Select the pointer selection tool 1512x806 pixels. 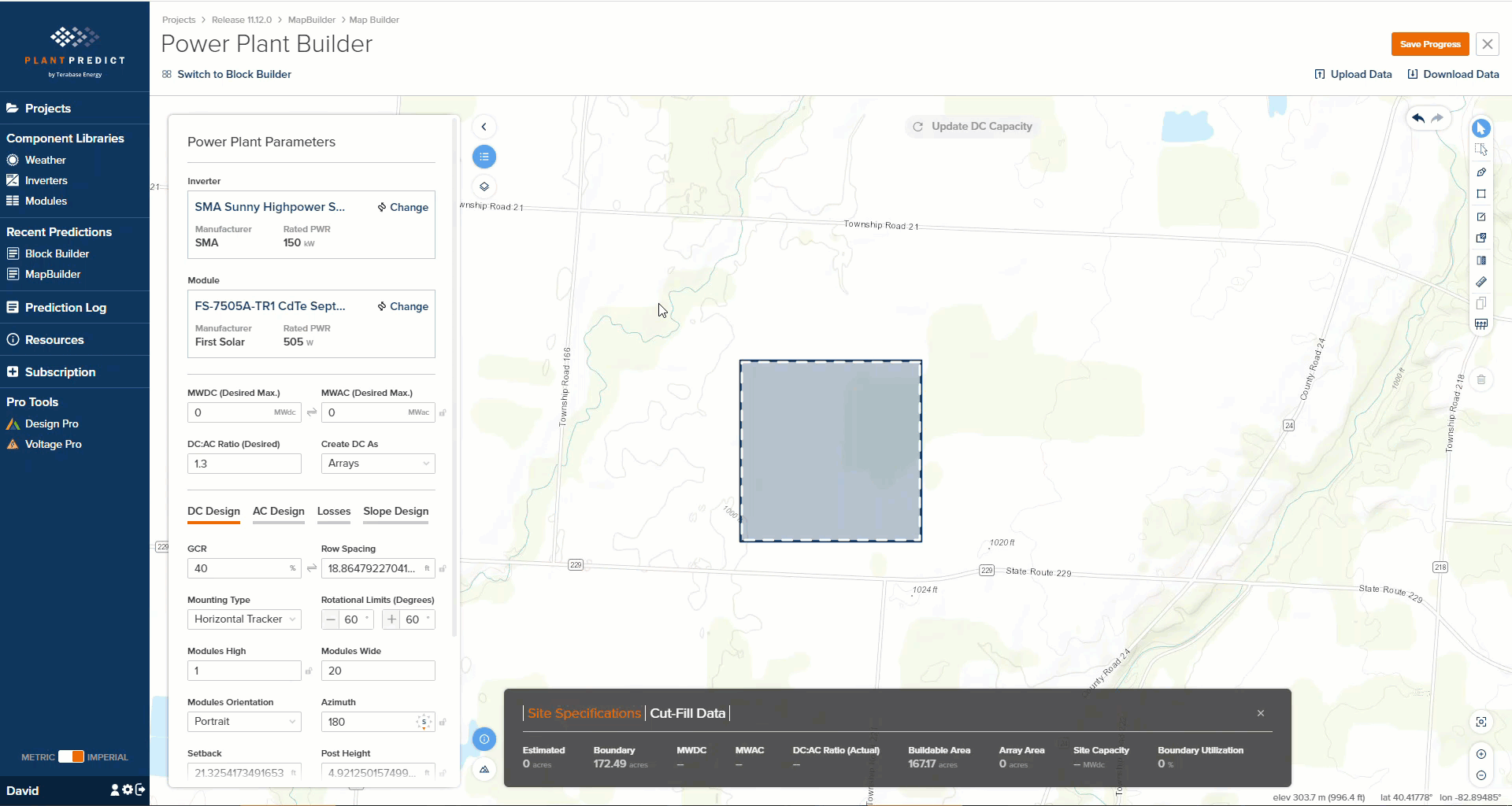(x=1480, y=128)
